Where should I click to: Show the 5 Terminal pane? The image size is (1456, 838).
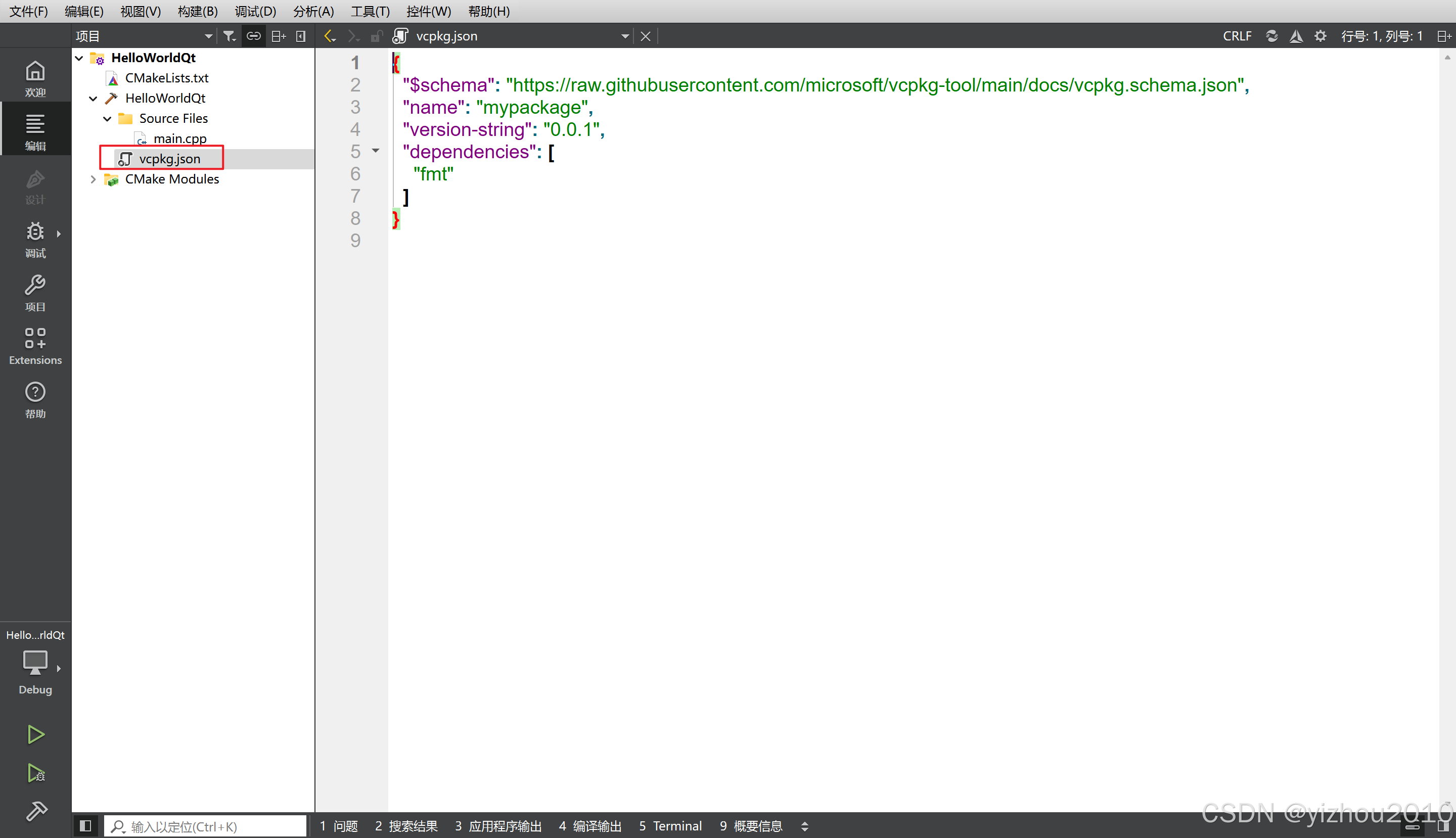coord(670,826)
